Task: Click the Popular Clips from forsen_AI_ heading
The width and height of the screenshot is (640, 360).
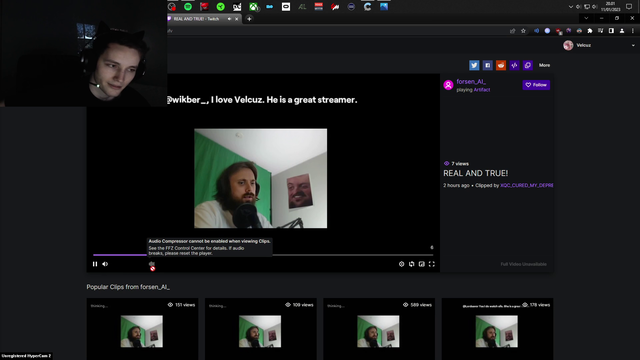Action: [x=128, y=287]
